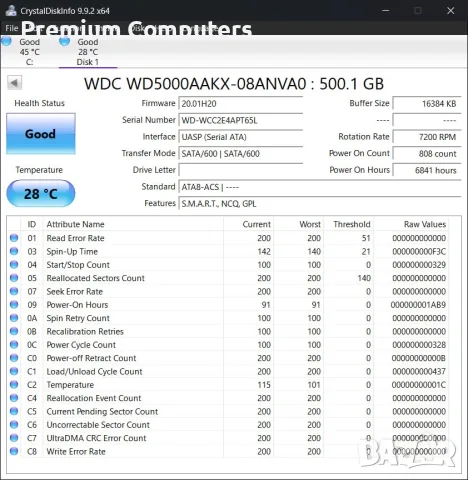
Task: Click the current value 115 for Temperature
Action: [264, 385]
